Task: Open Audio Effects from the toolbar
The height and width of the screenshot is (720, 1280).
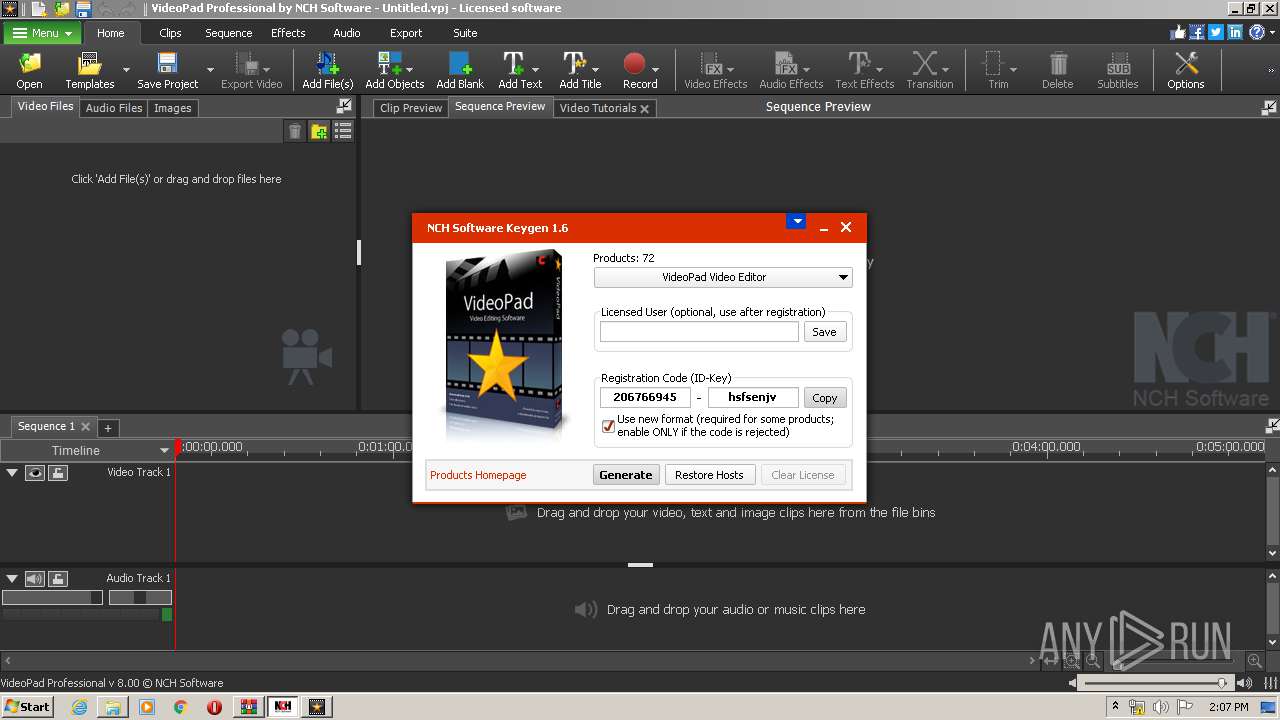Action: click(x=791, y=70)
